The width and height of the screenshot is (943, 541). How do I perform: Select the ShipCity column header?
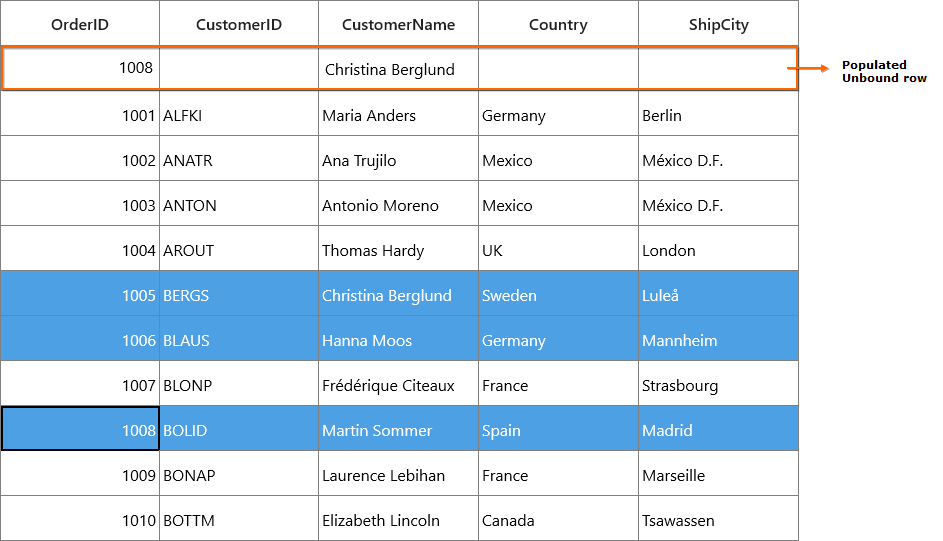pos(718,23)
